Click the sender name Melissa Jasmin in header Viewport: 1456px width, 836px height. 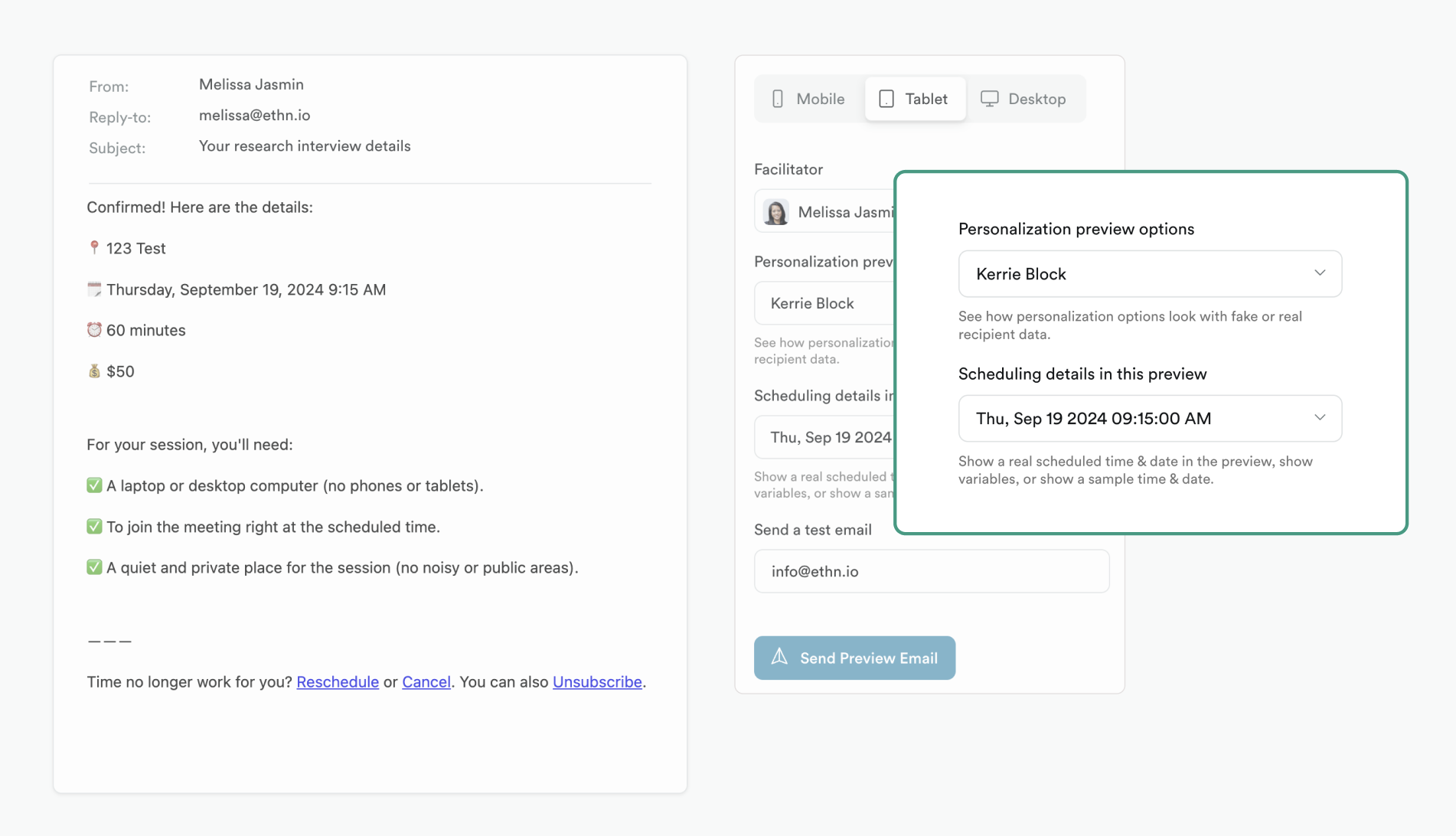pos(251,85)
